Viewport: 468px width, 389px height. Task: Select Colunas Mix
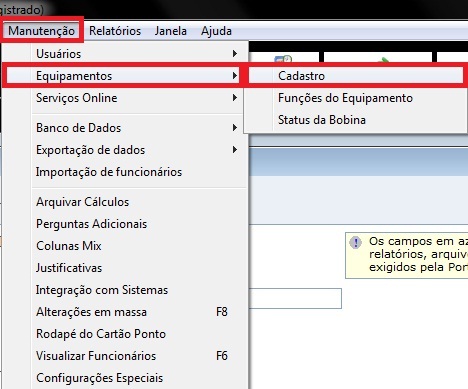(125, 246)
